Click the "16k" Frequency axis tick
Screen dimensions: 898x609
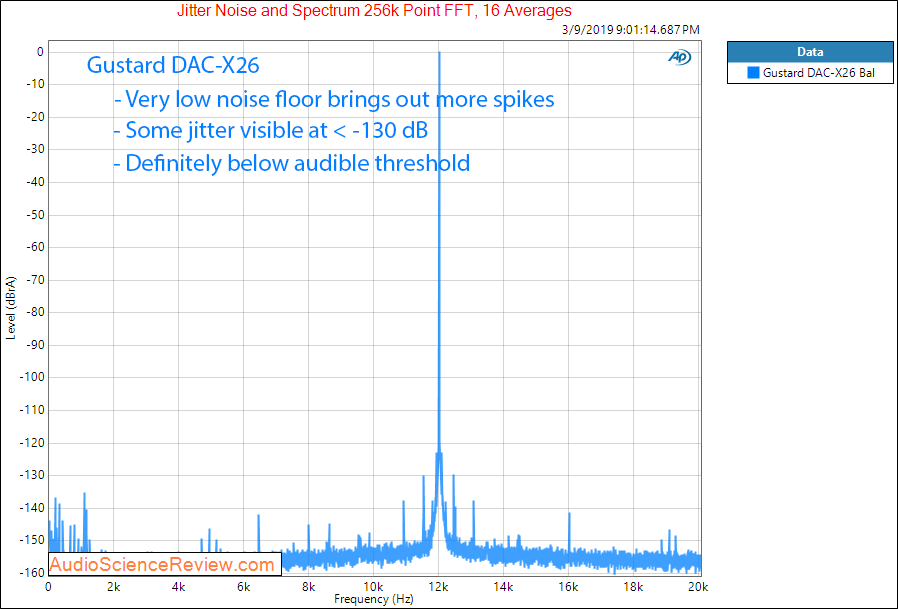(569, 587)
